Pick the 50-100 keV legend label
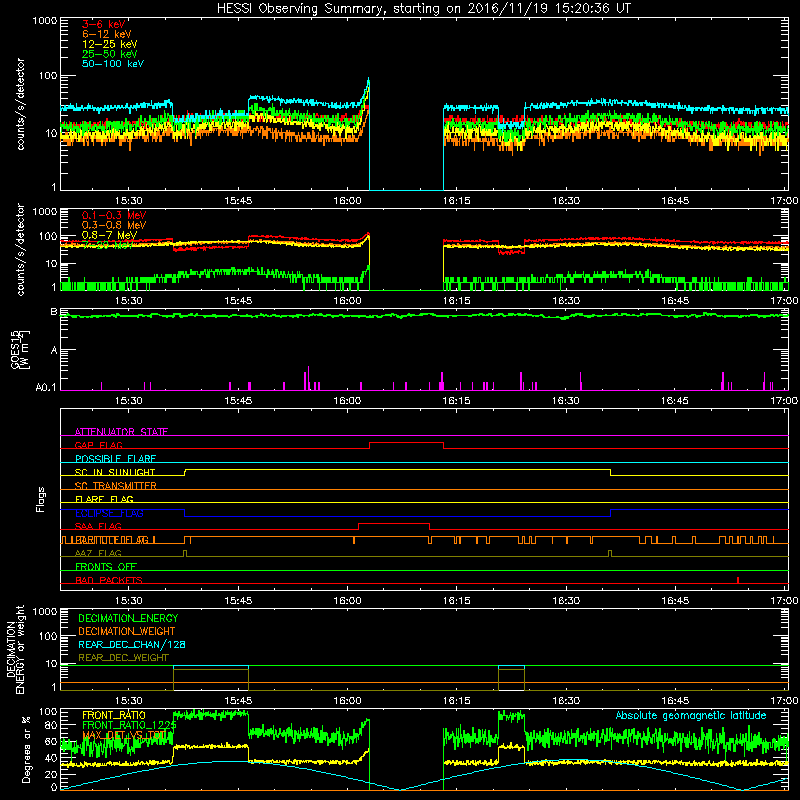The image size is (800, 800). tap(113, 64)
